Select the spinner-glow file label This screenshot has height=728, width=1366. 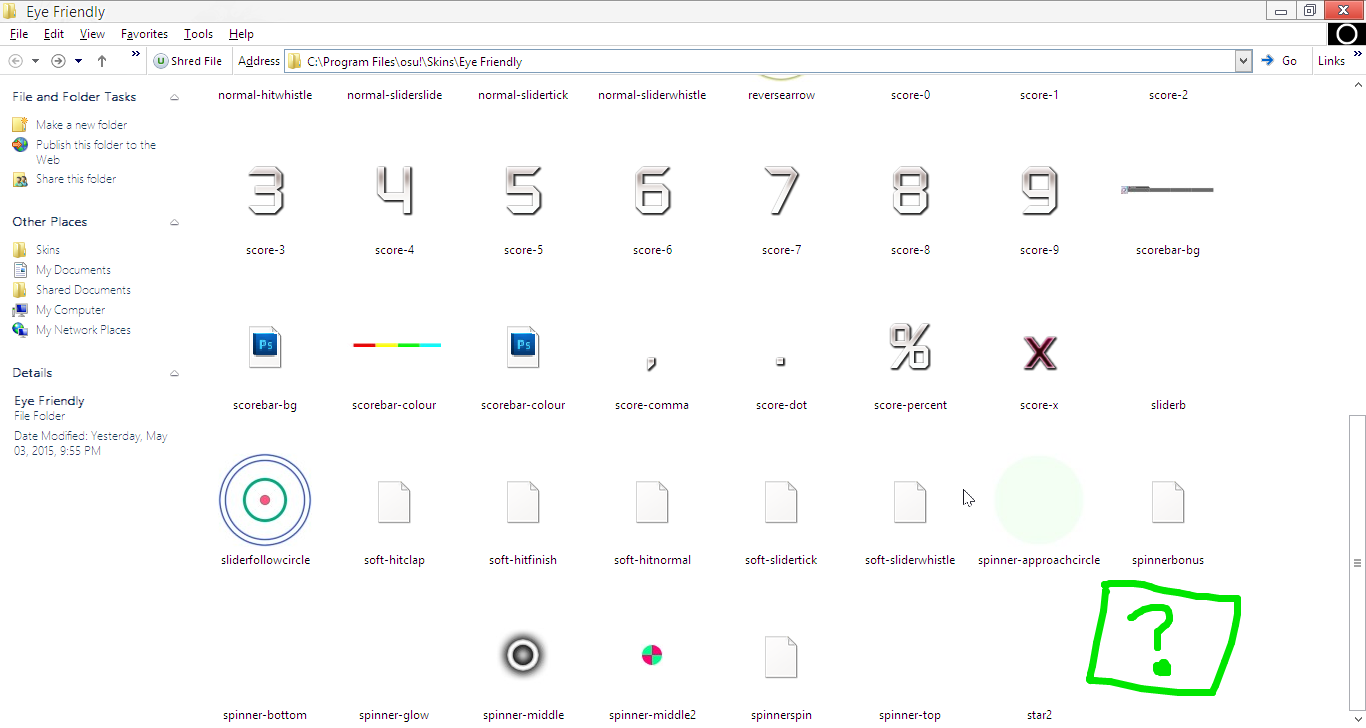pyautogui.click(x=394, y=715)
